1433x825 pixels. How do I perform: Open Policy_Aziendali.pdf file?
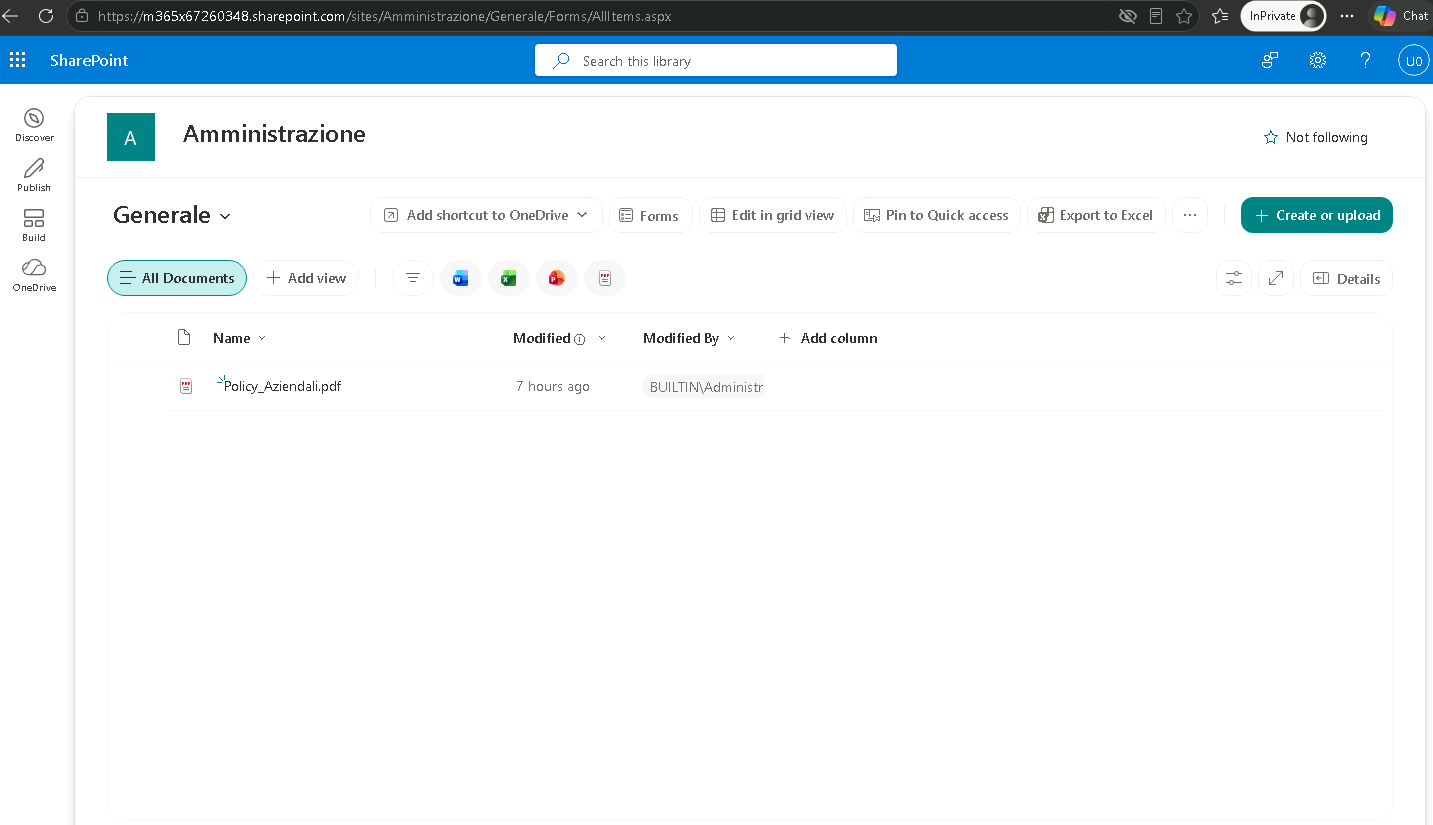tap(282, 386)
